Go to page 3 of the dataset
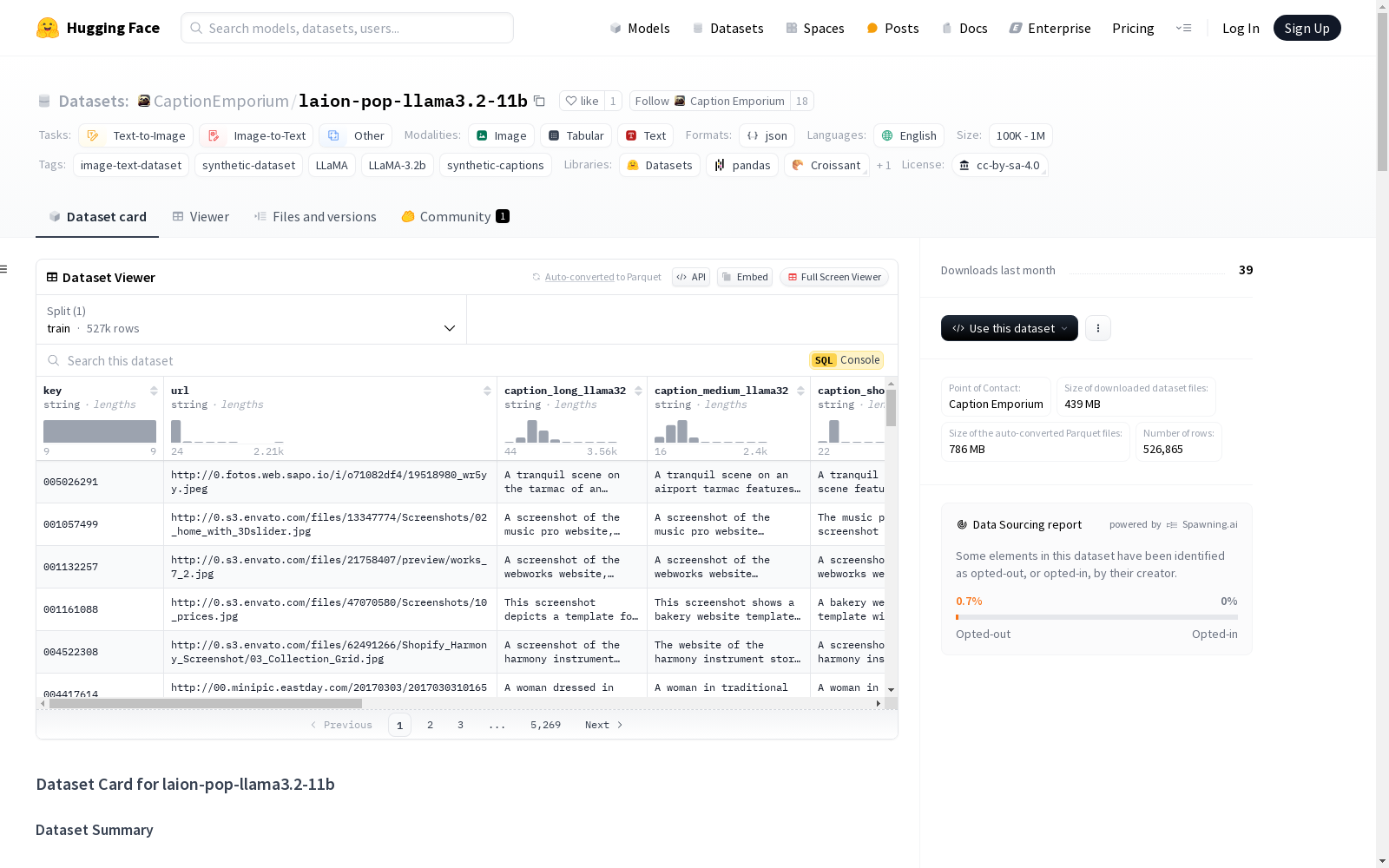 click(x=460, y=725)
